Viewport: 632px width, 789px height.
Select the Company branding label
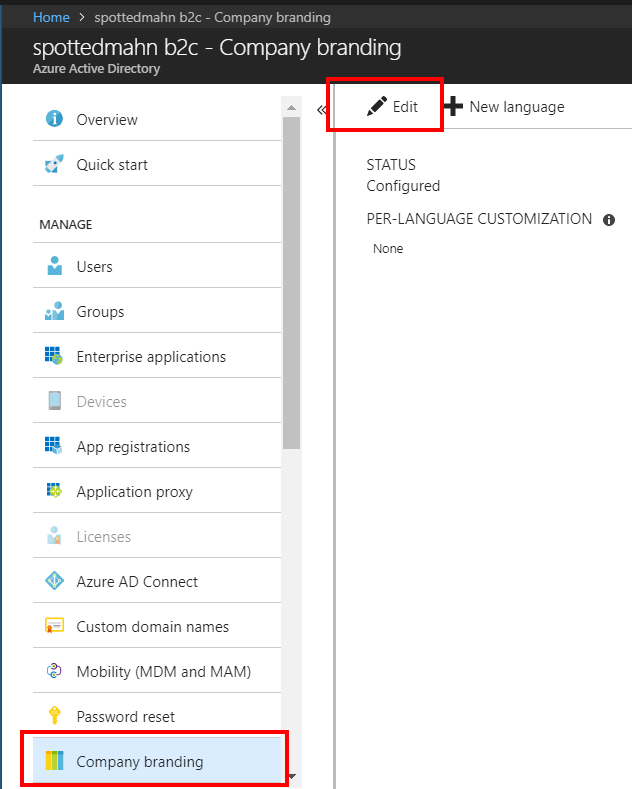click(x=140, y=762)
